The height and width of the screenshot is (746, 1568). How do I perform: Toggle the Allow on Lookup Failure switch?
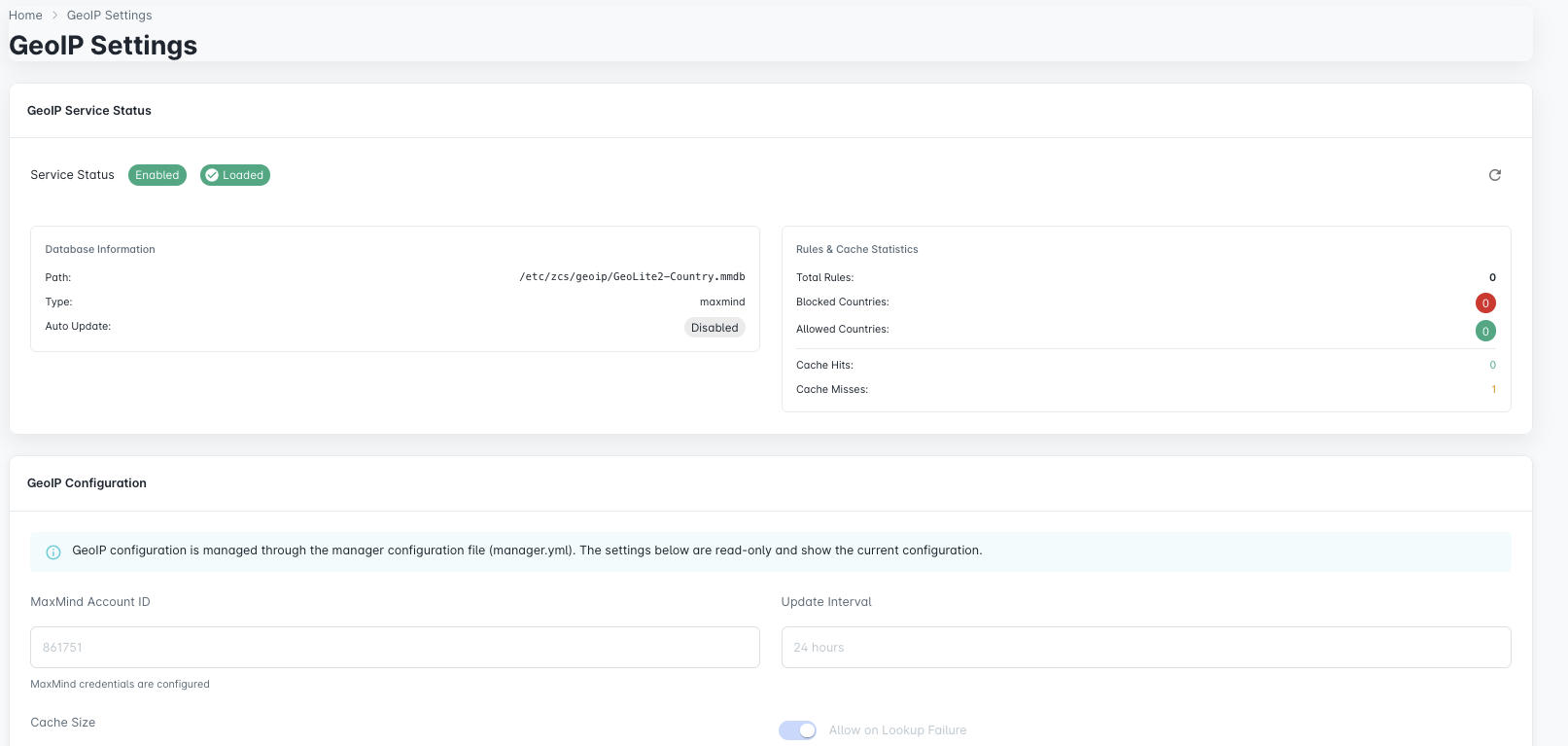click(797, 730)
